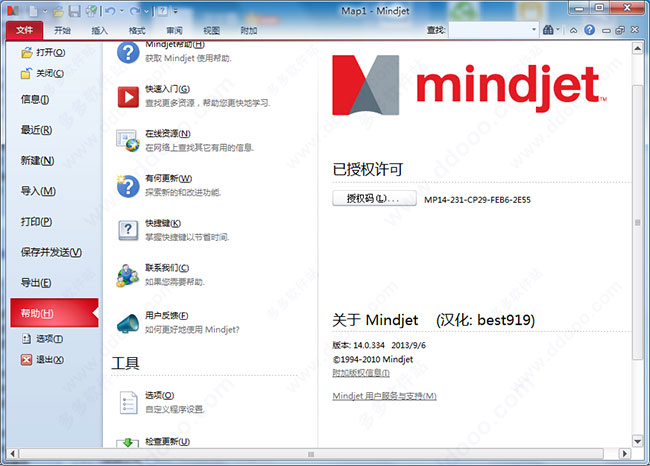Switch to the 附加 ribbon tab
Image resolution: width=650 pixels, height=466 pixels.
249,30
